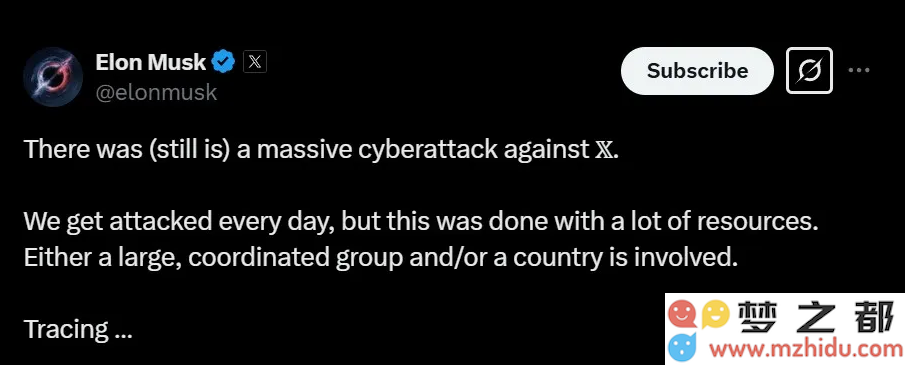905x365 pixels.
Task: Open the www.mzhidu.com watermark link
Action: (x=806, y=348)
